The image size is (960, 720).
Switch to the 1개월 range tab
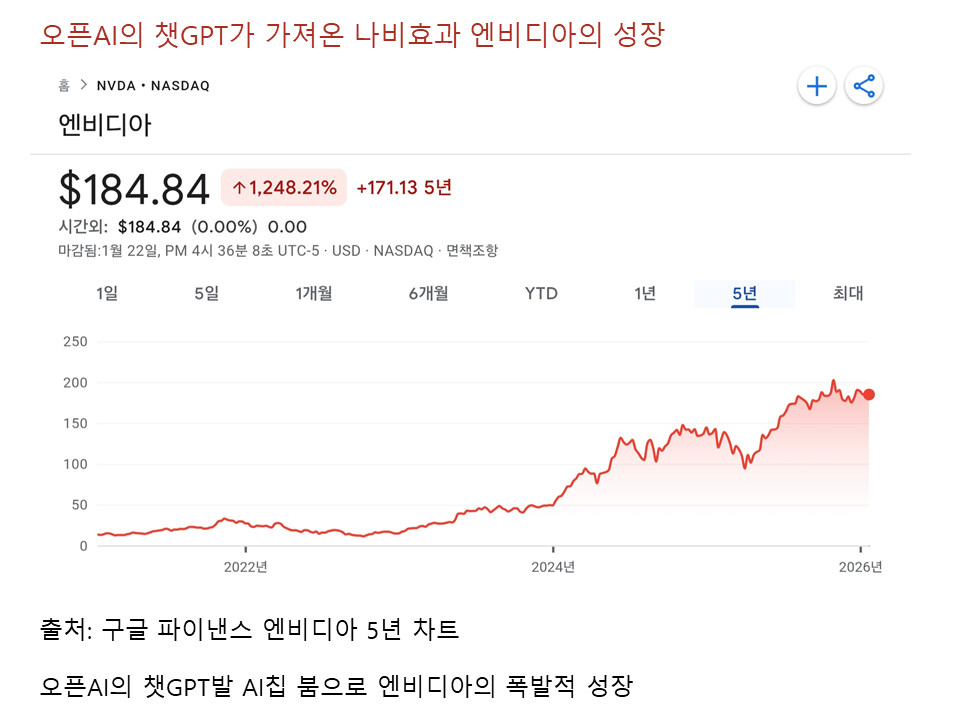coord(313,293)
